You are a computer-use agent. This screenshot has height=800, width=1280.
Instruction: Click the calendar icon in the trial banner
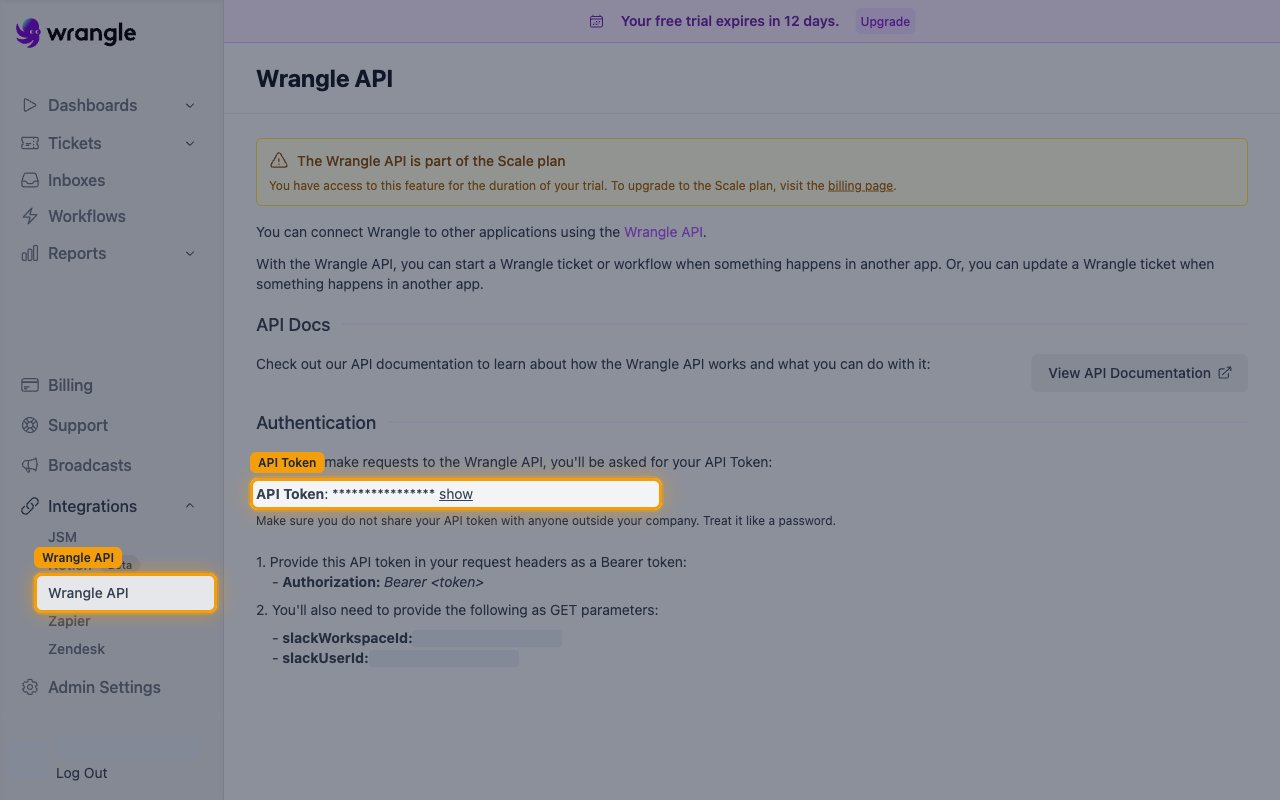(x=597, y=21)
